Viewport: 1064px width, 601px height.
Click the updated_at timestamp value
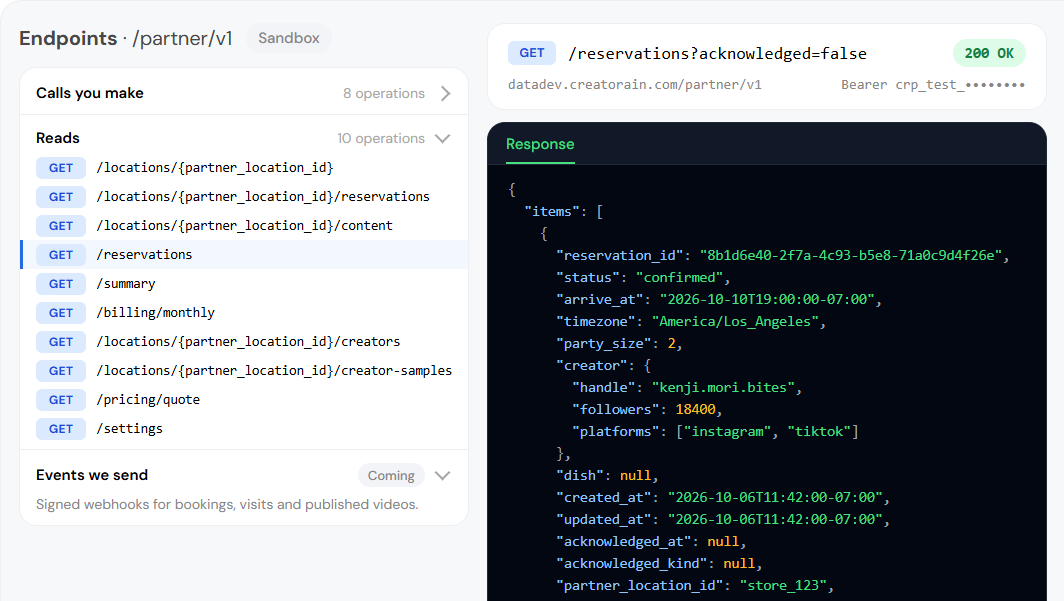775,520
